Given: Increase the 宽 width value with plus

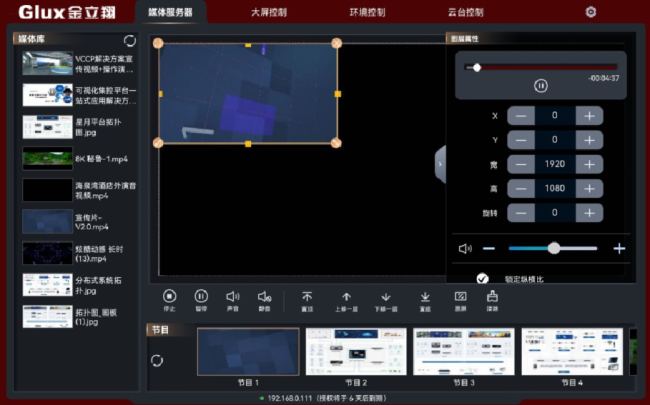Looking at the screenshot, I should coord(590,164).
